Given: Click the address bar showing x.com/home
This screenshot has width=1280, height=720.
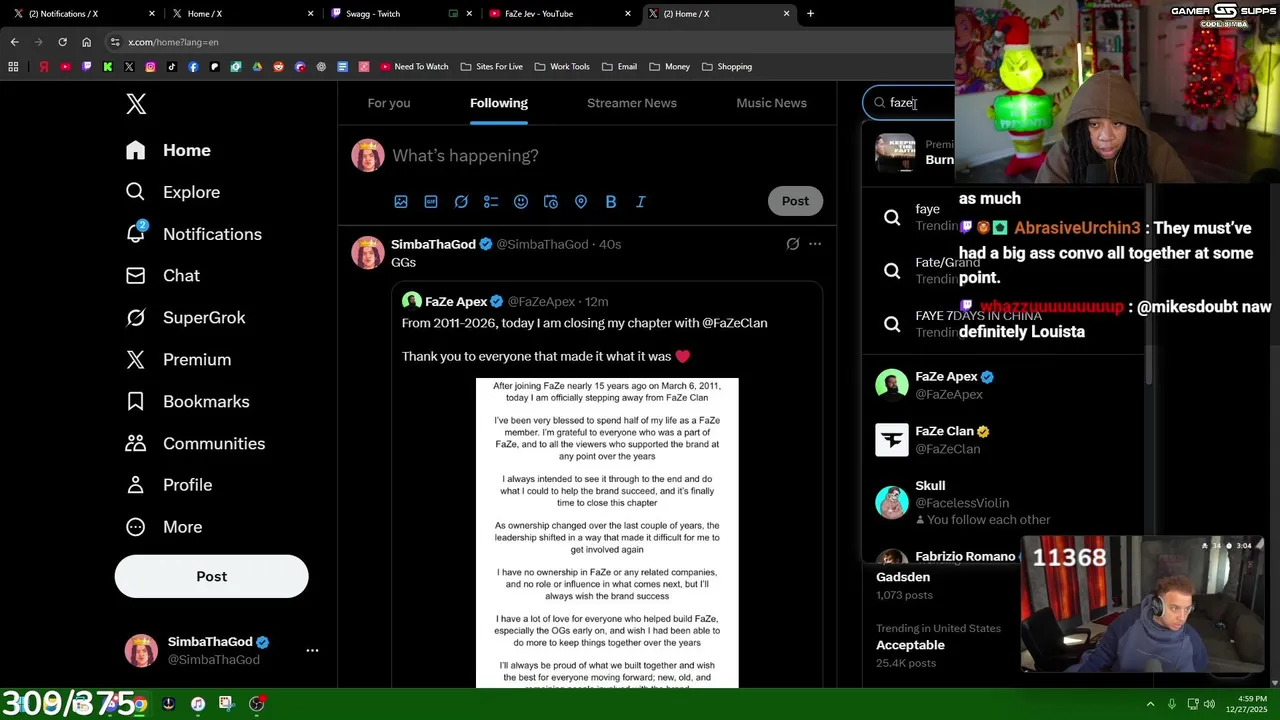Looking at the screenshot, I should (530, 42).
